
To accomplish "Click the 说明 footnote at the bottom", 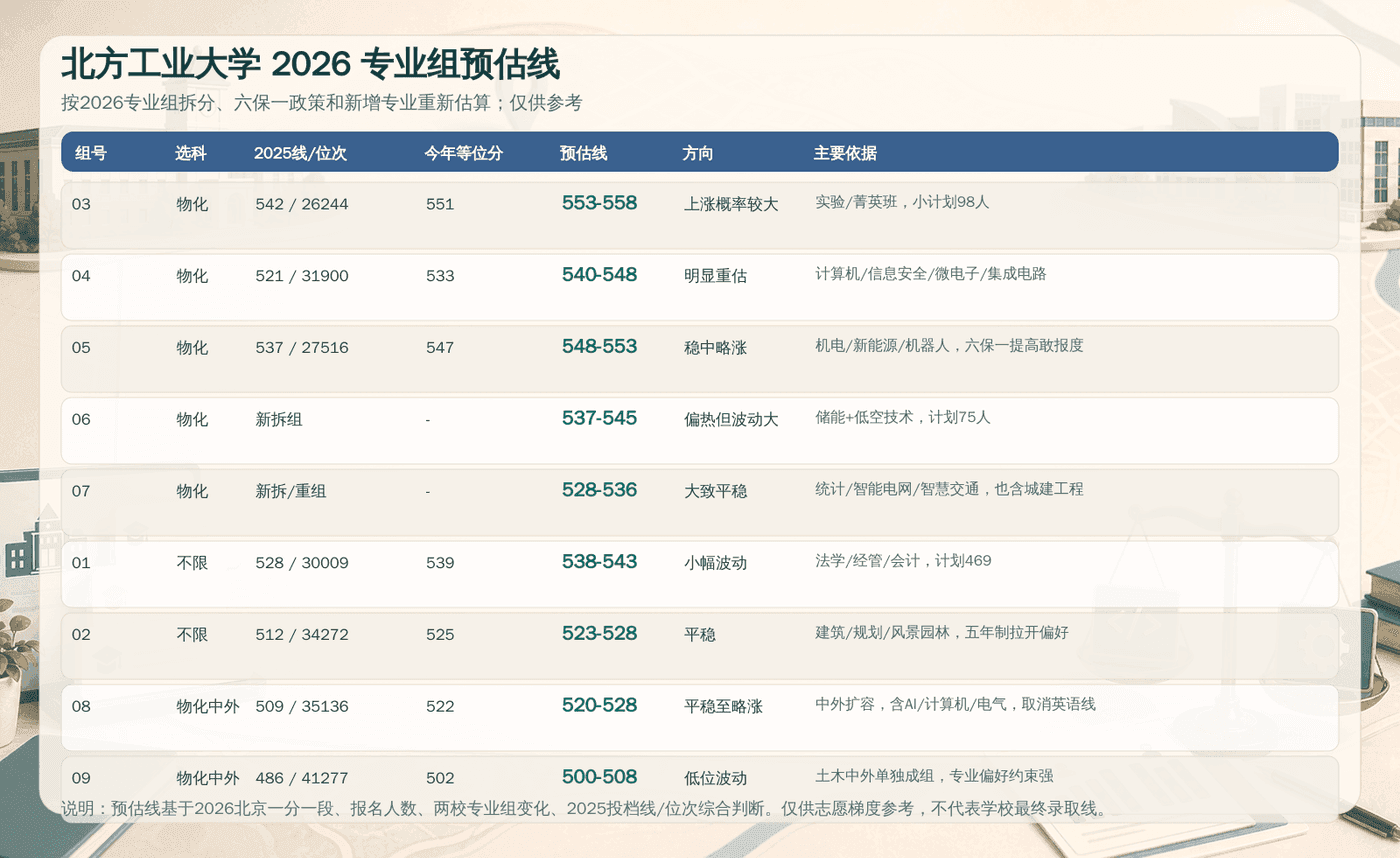I will coord(585,809).
